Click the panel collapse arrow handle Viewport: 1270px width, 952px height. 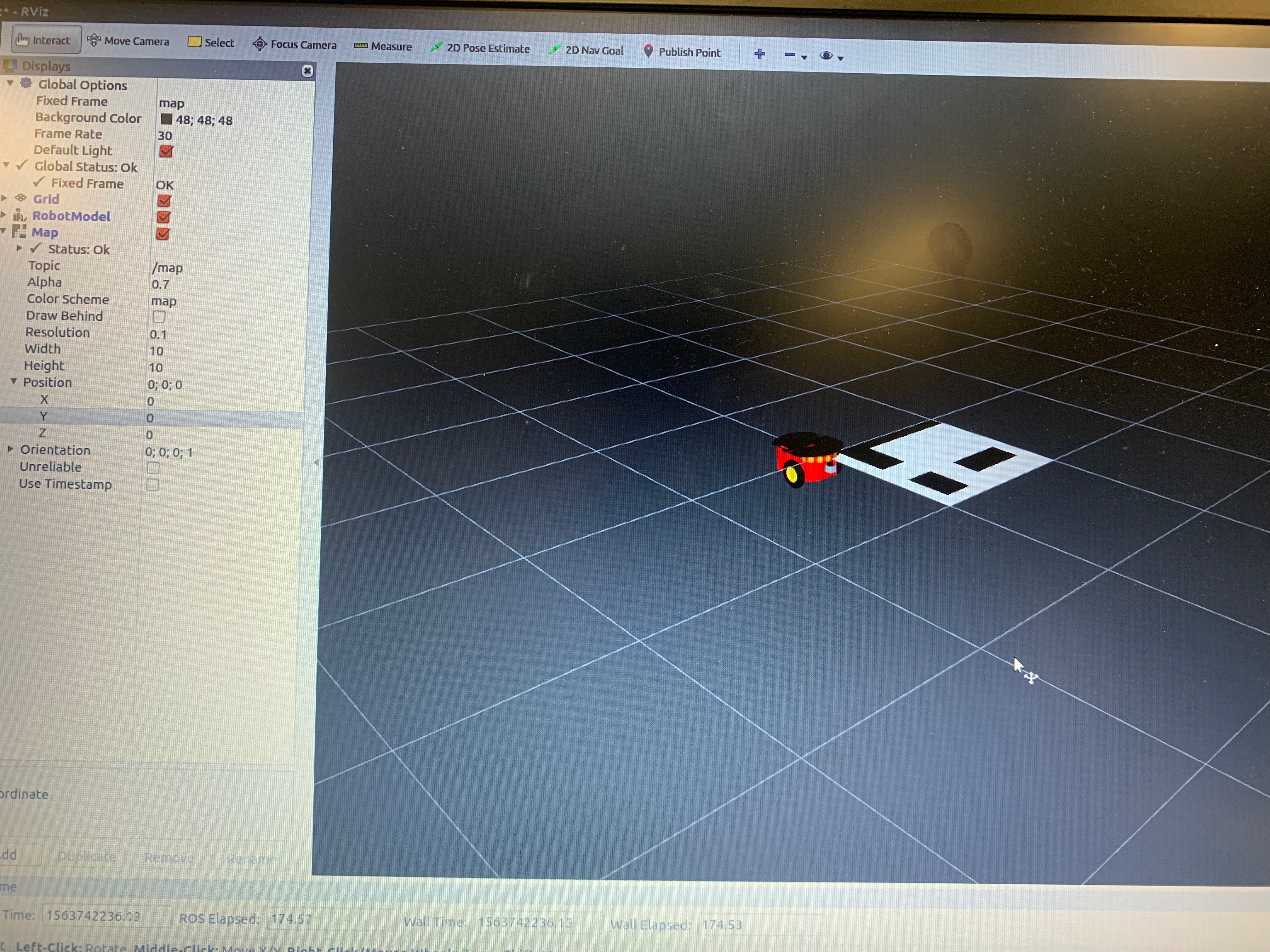[316, 462]
